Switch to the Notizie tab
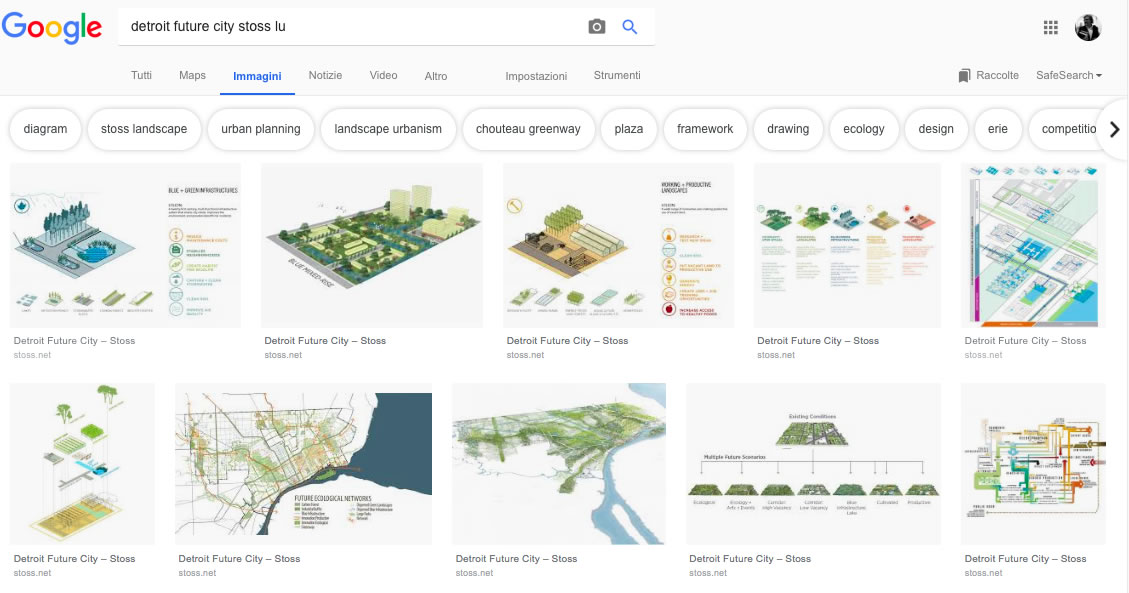This screenshot has height=593, width=1129. click(x=325, y=76)
